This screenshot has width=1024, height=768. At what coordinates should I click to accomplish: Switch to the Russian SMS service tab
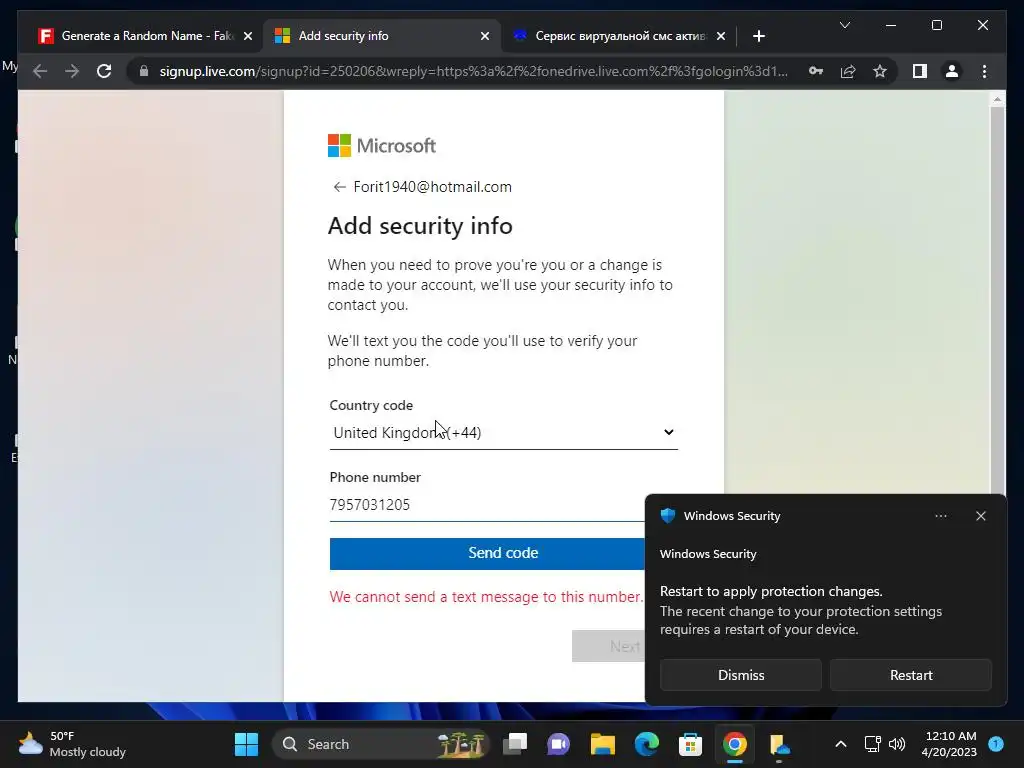pos(619,36)
